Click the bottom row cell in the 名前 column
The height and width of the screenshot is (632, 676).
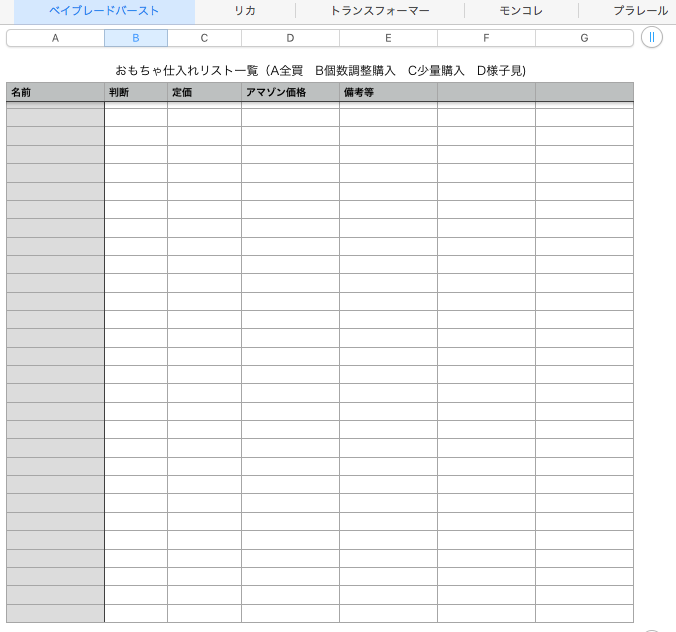pyautogui.click(x=55, y=613)
